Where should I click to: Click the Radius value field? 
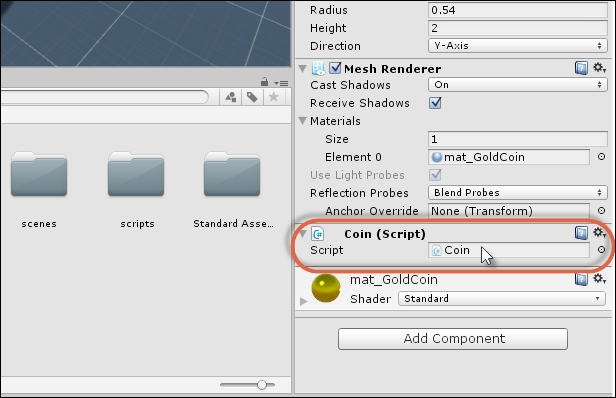(517, 10)
